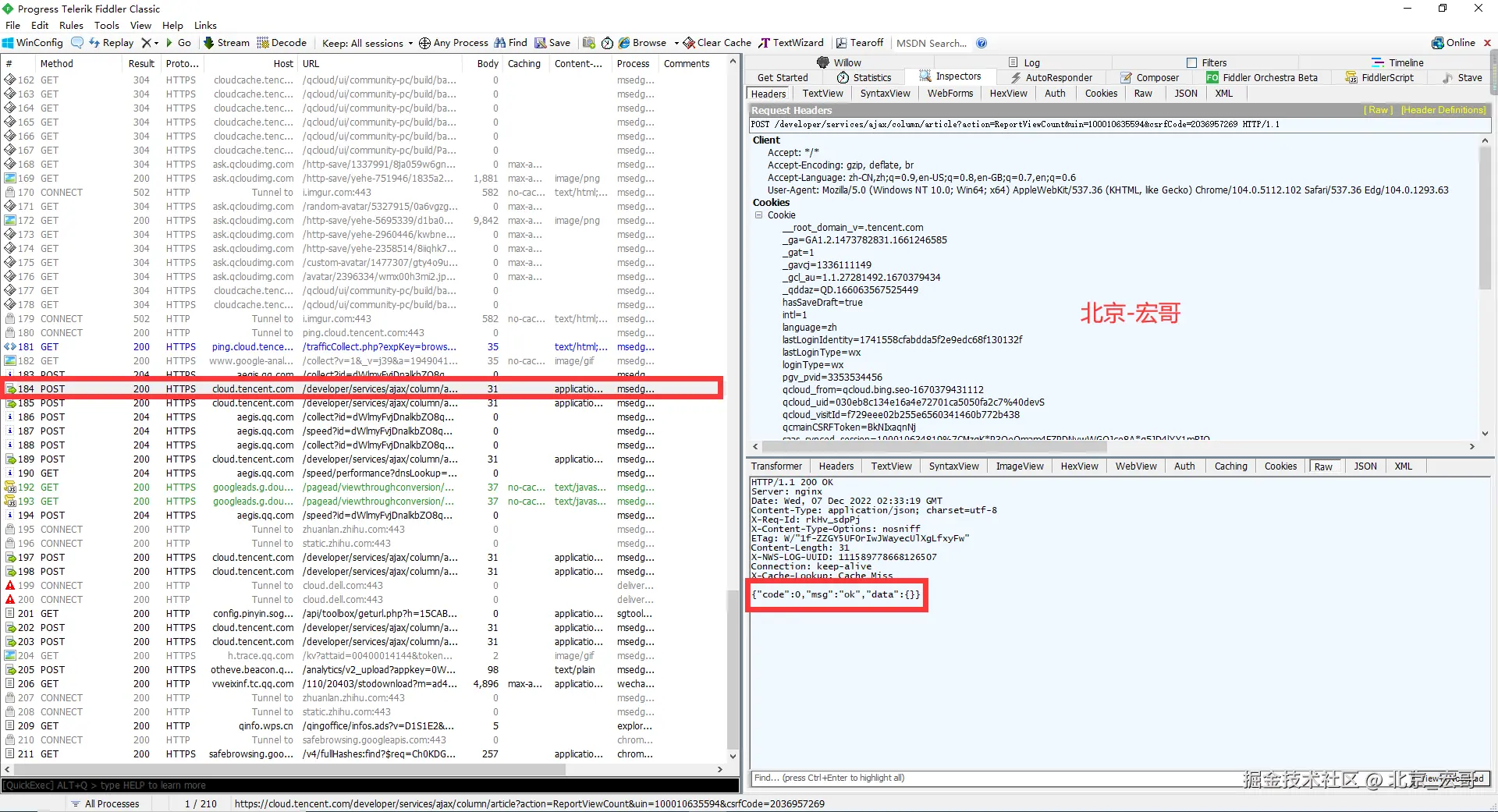Open the Rules menu

pos(71,25)
